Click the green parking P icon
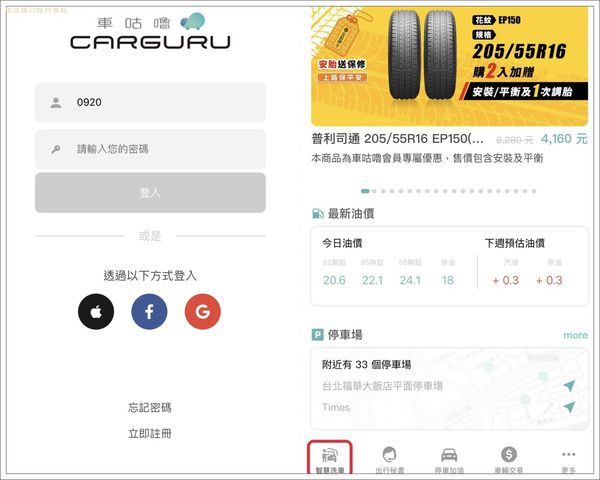 [317, 335]
